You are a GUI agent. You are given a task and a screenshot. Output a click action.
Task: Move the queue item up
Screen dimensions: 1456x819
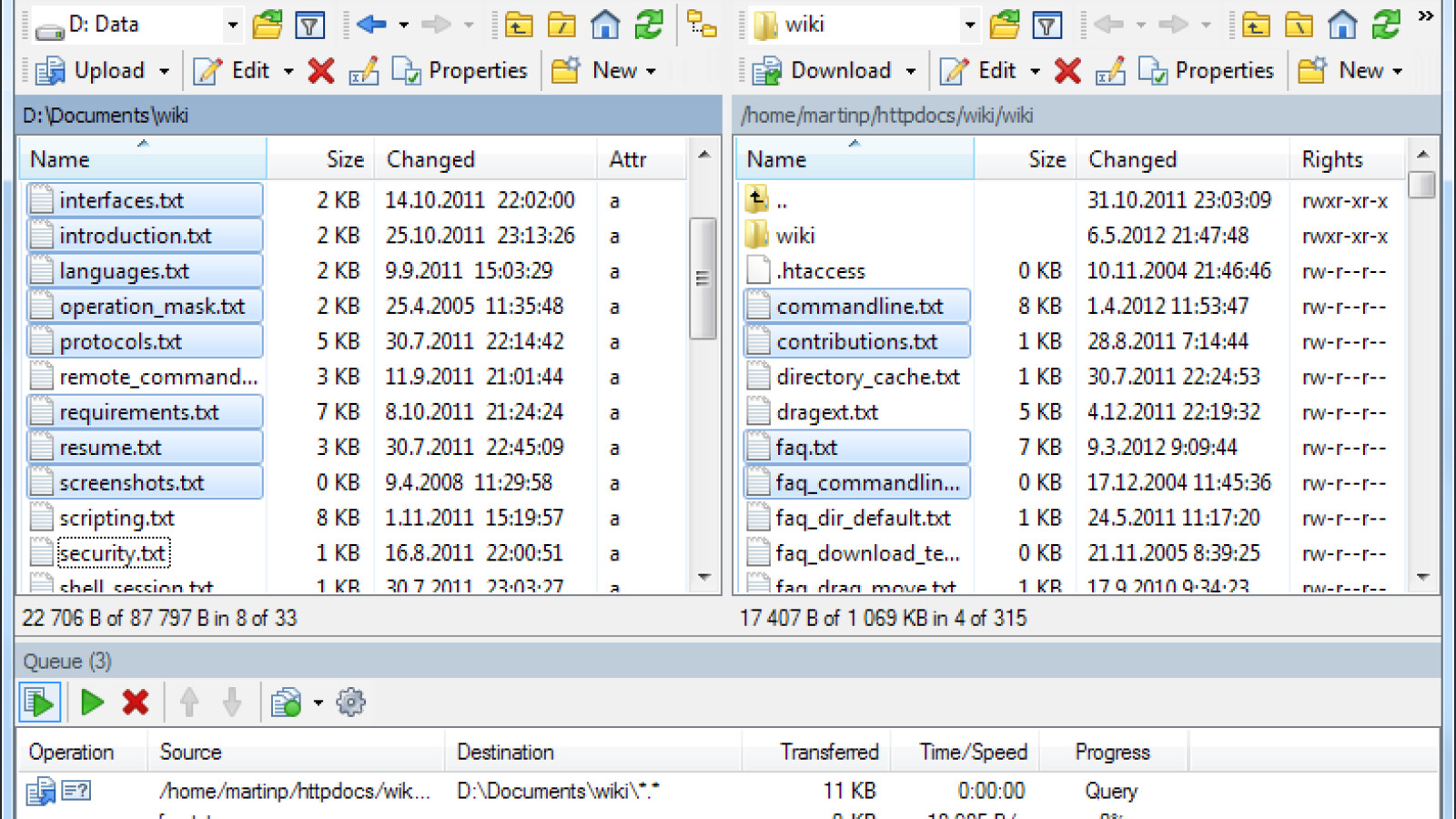coord(189,703)
